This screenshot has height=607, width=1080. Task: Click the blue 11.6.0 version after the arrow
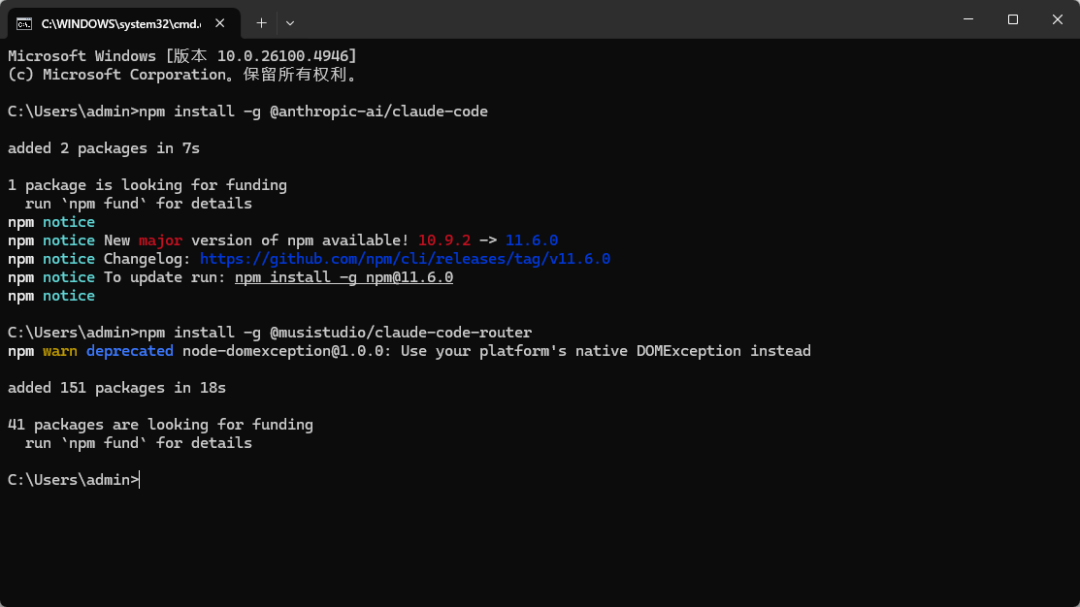[531, 240]
